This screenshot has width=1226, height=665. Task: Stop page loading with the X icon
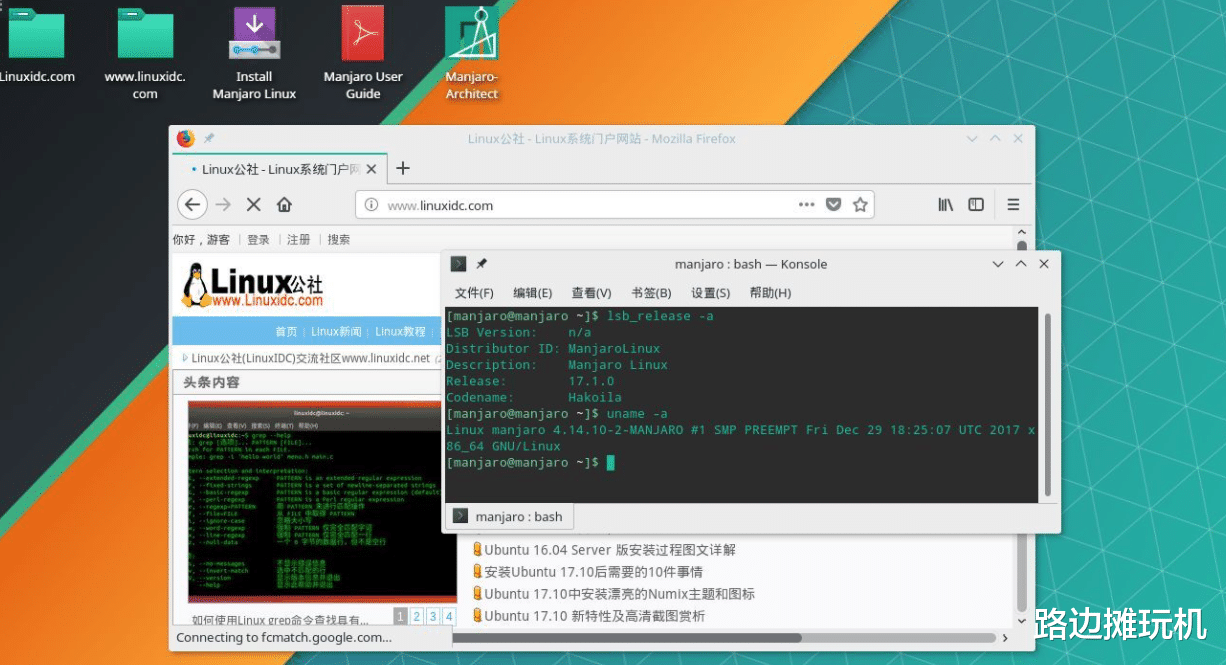(x=253, y=204)
